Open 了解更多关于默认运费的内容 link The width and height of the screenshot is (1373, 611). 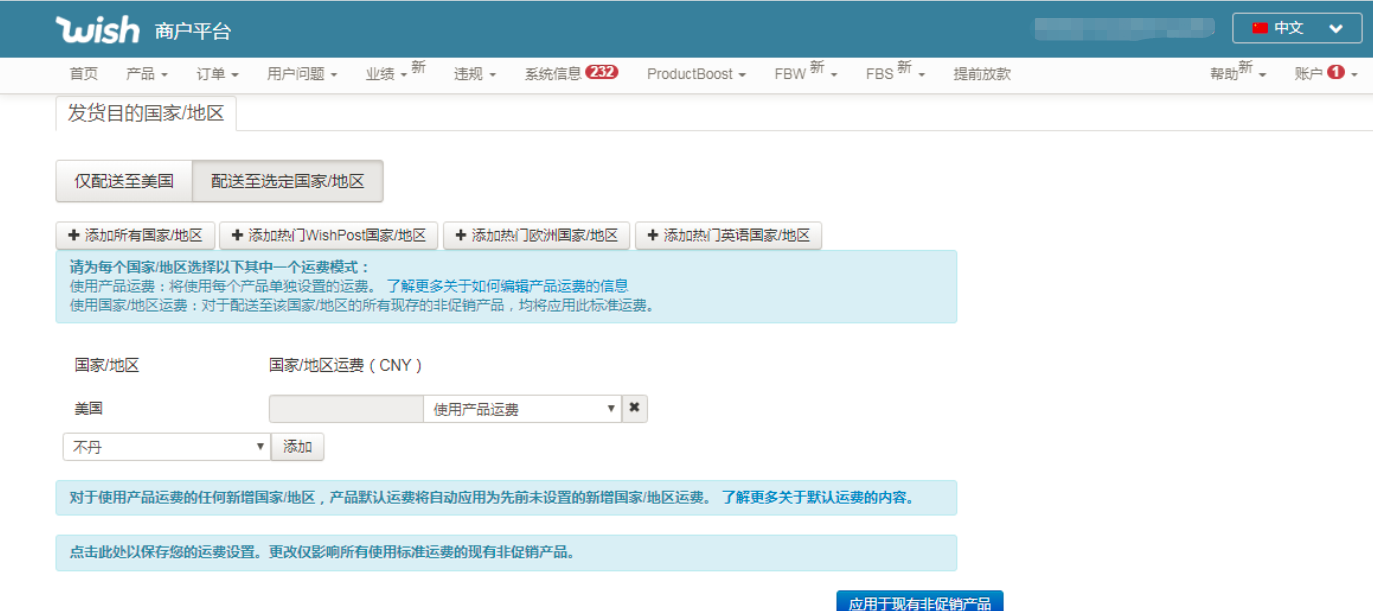[x=818, y=497]
